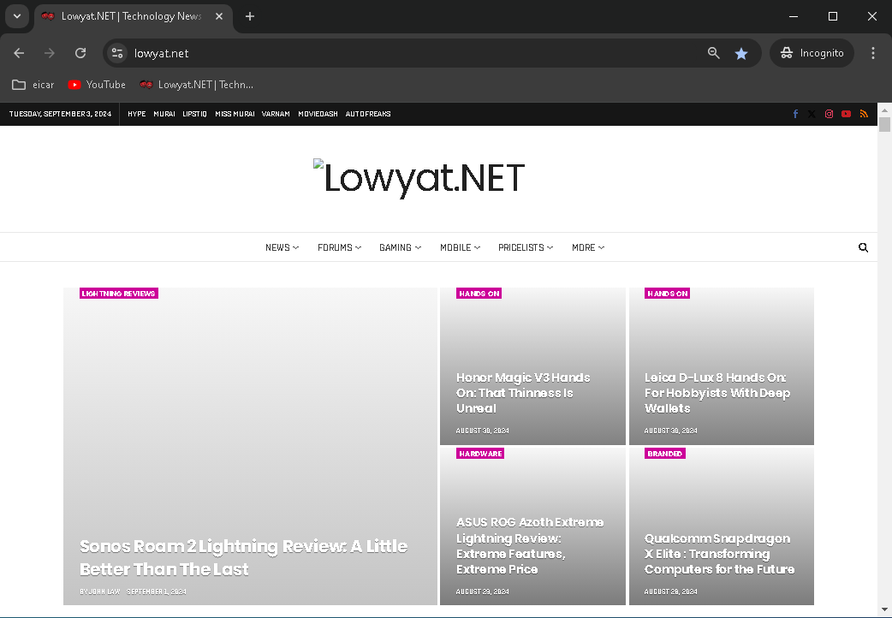The height and width of the screenshot is (618, 892).
Task: Toggle the bookmark star for this page
Action: (741, 53)
